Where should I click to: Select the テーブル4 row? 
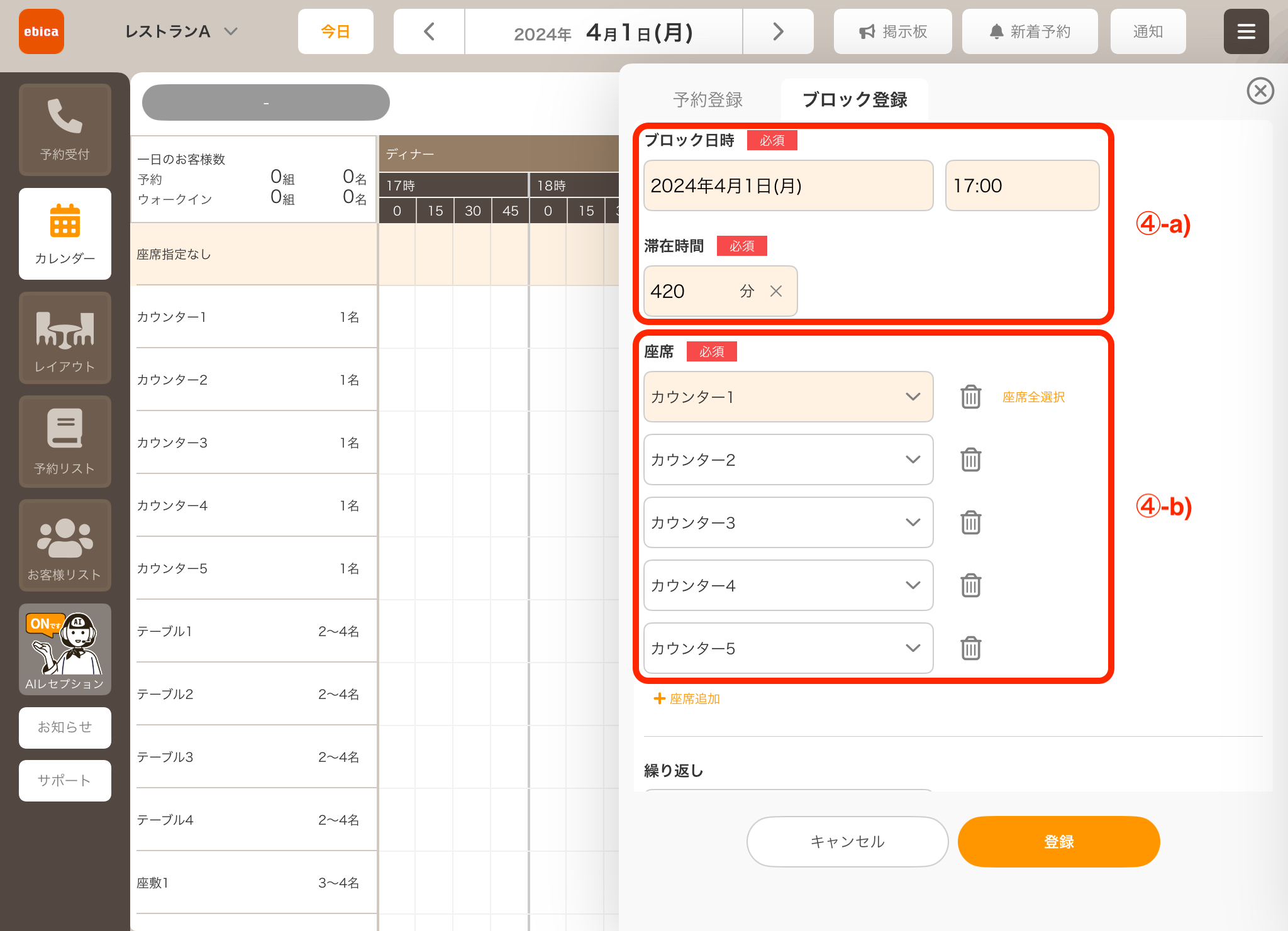pos(253,820)
